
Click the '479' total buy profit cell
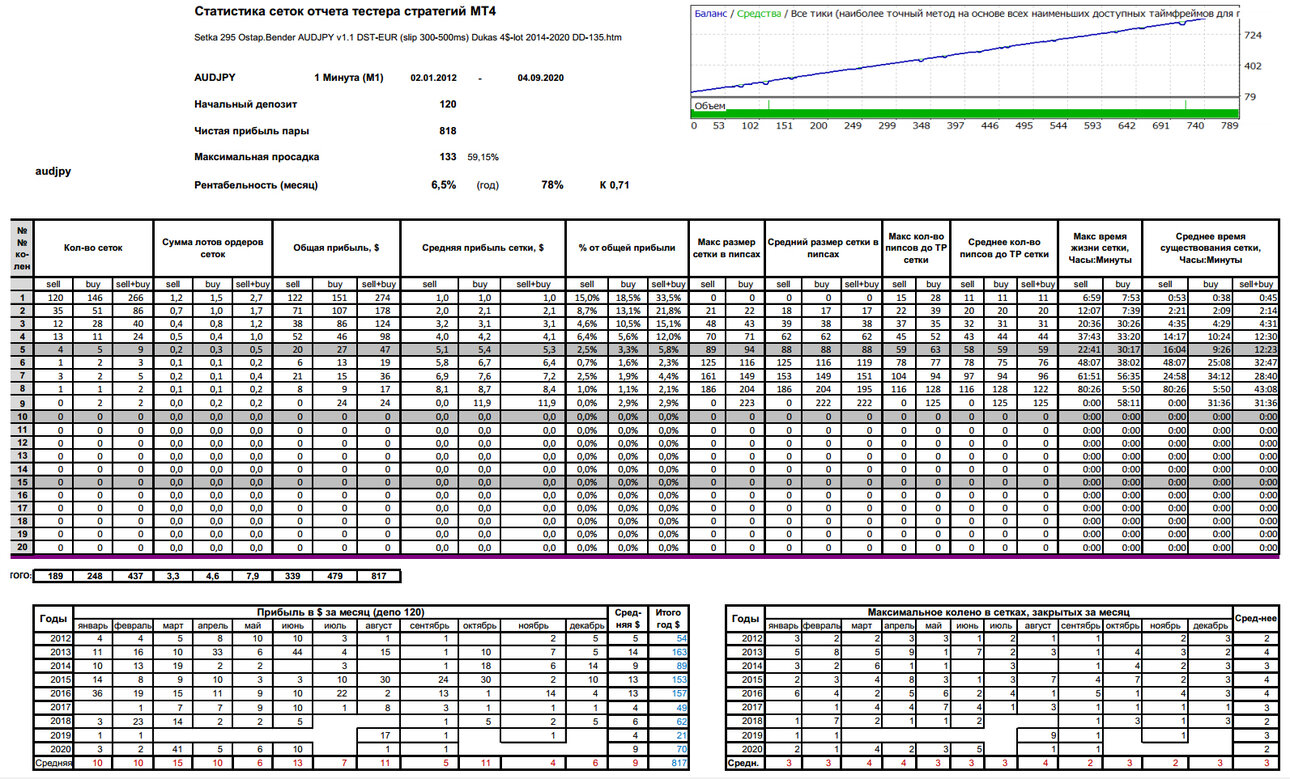(335, 575)
